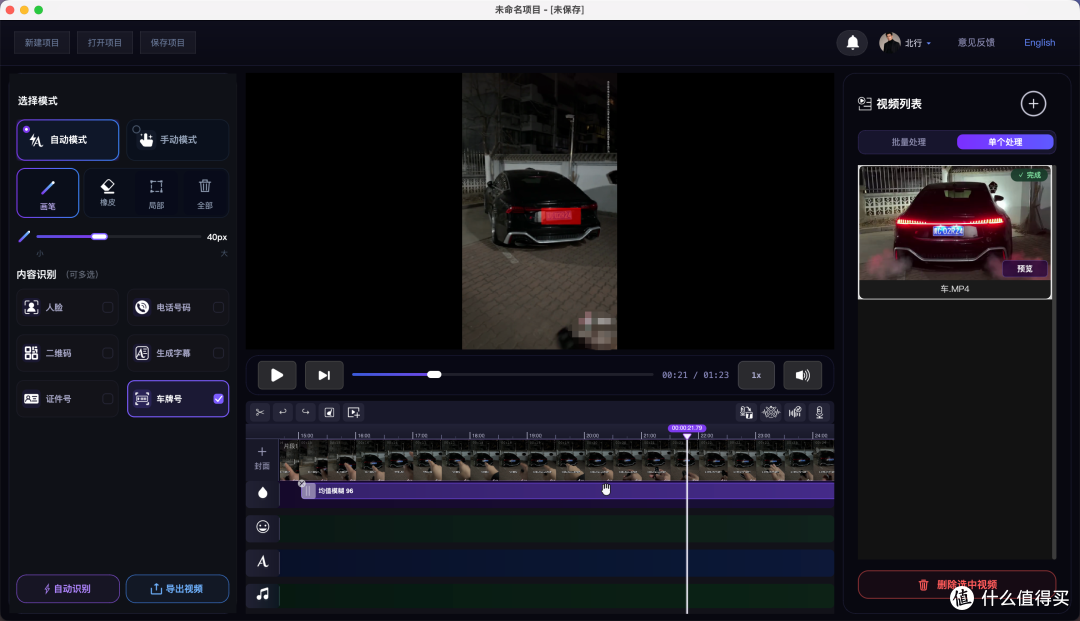Open the 北行 user account dropdown
Screen dimensions: 1080x621
905,43
